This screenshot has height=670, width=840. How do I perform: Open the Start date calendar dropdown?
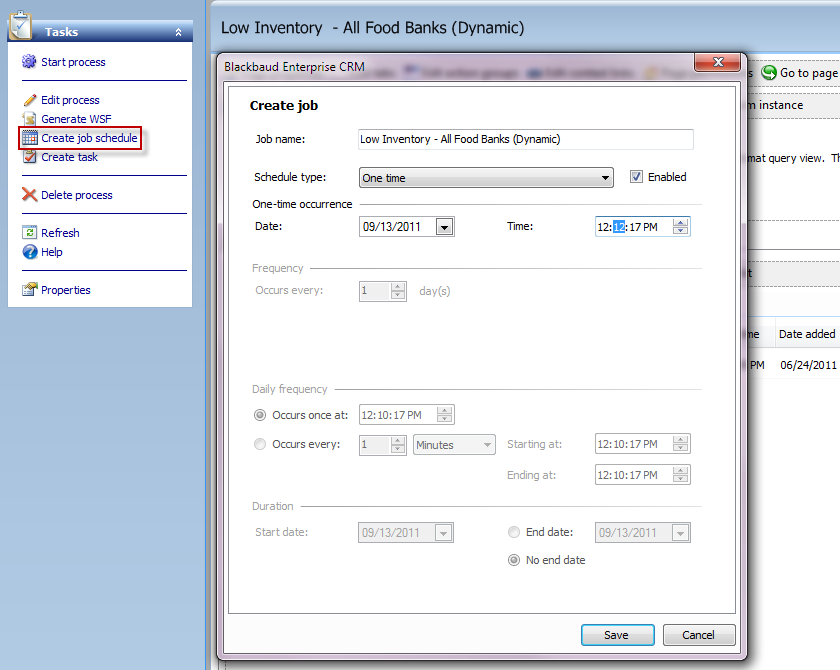point(444,533)
